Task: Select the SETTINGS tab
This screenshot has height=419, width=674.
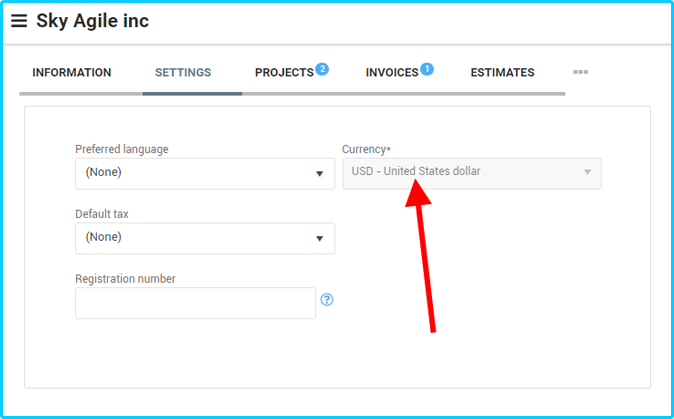Action: click(x=183, y=72)
